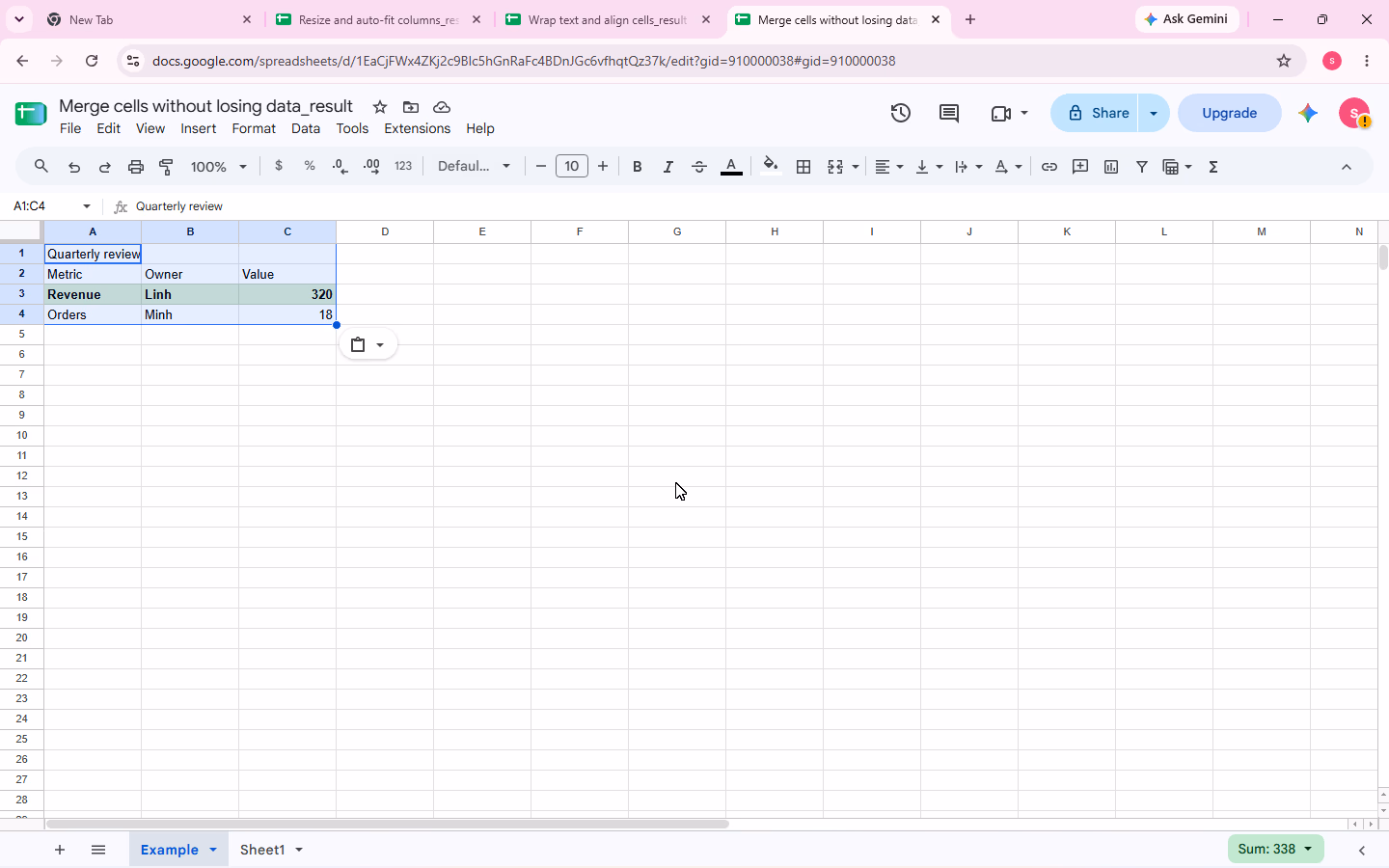
Task: Print the spreadsheet
Action: 136,167
